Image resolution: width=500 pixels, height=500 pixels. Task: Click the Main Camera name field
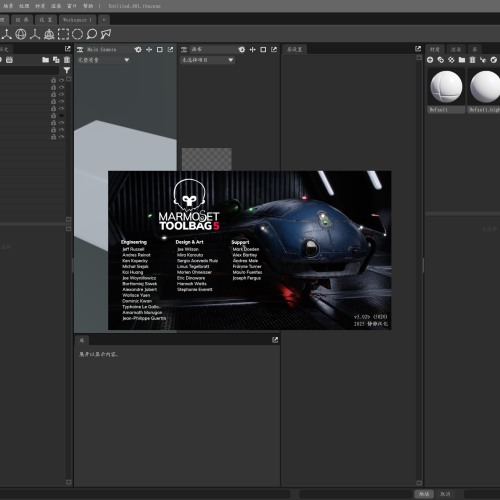tap(109, 49)
